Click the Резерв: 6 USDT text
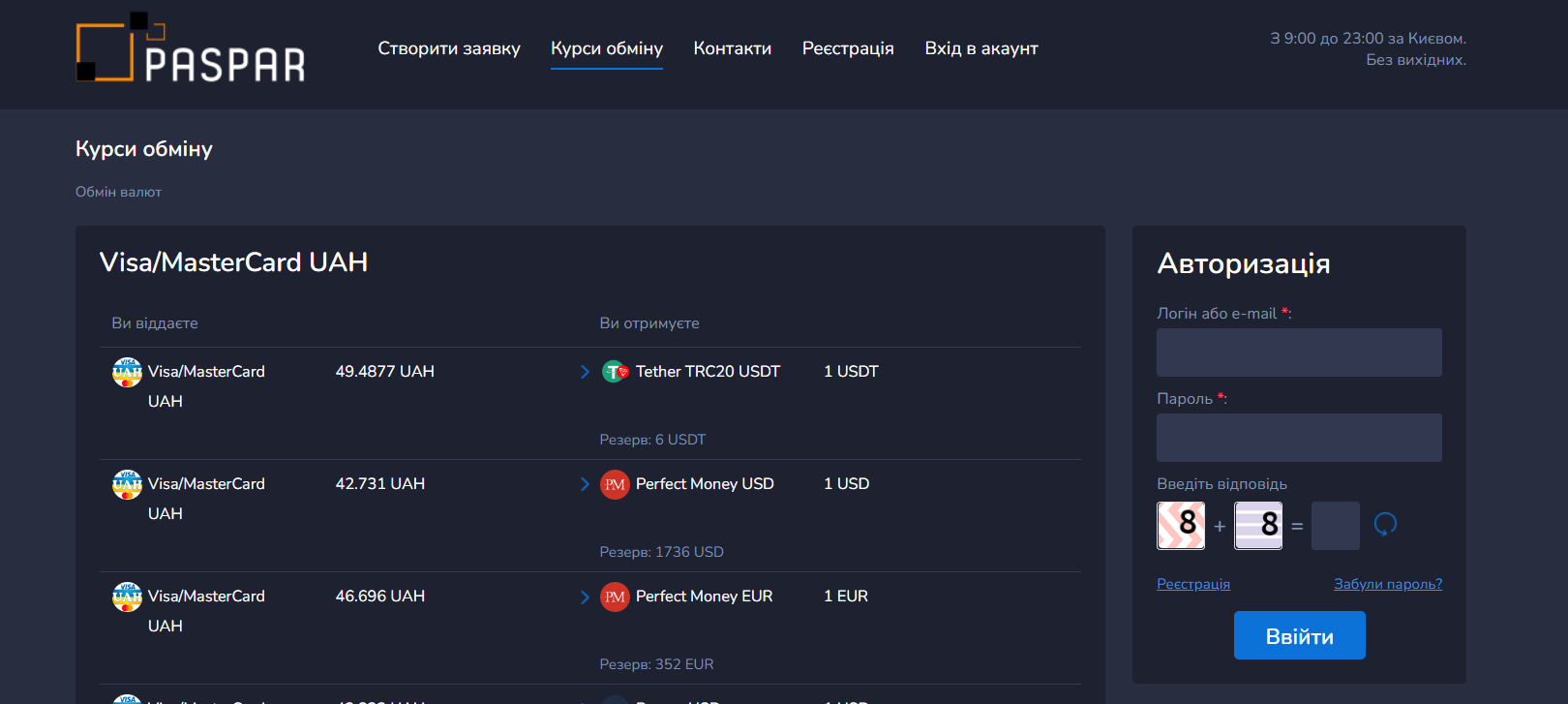This screenshot has width=1568, height=704. (x=652, y=440)
